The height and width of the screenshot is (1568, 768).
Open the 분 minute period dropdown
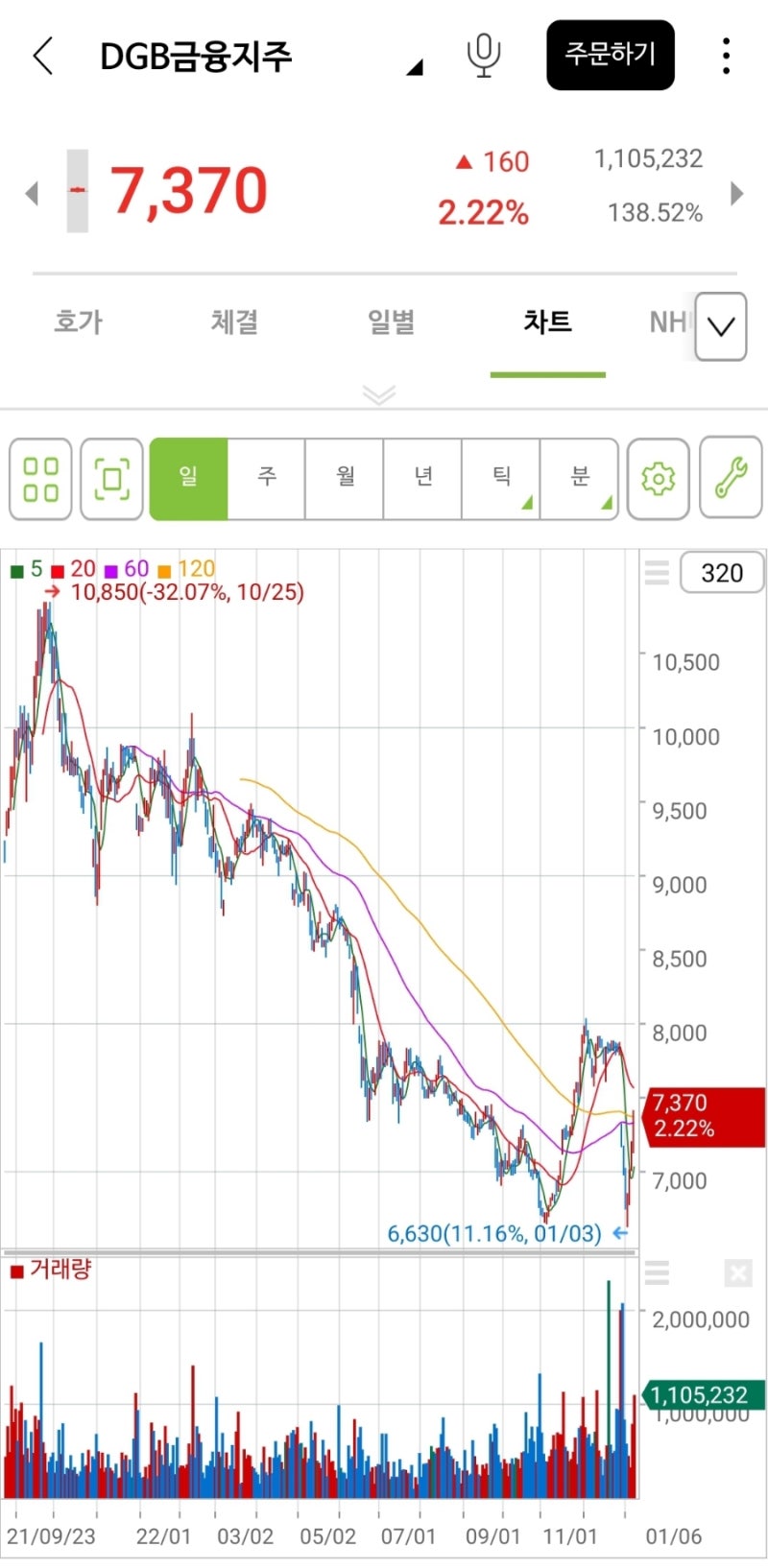580,479
